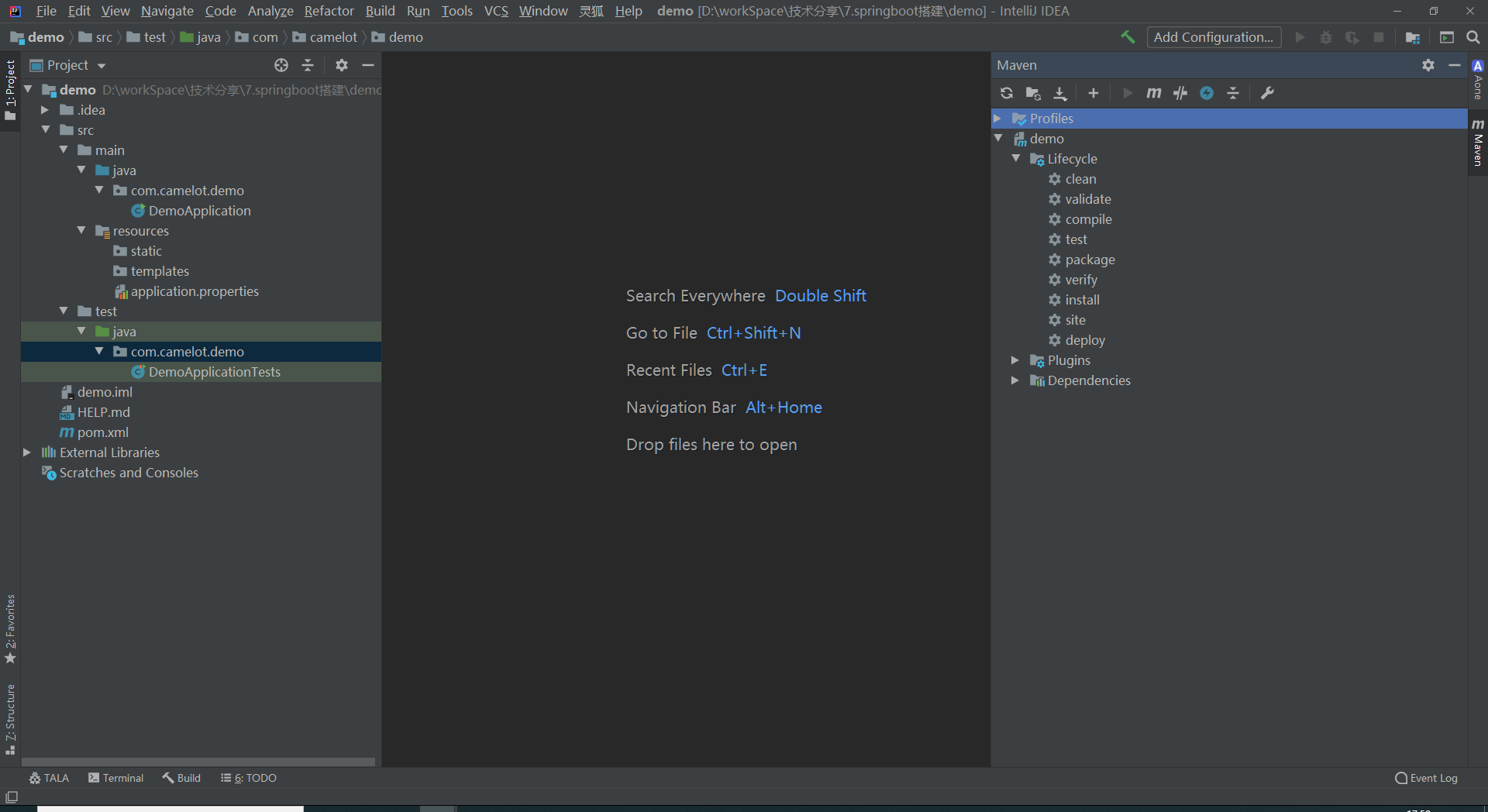Hide the Project tool window
Viewport: 1488px width, 812px height.
[368, 65]
